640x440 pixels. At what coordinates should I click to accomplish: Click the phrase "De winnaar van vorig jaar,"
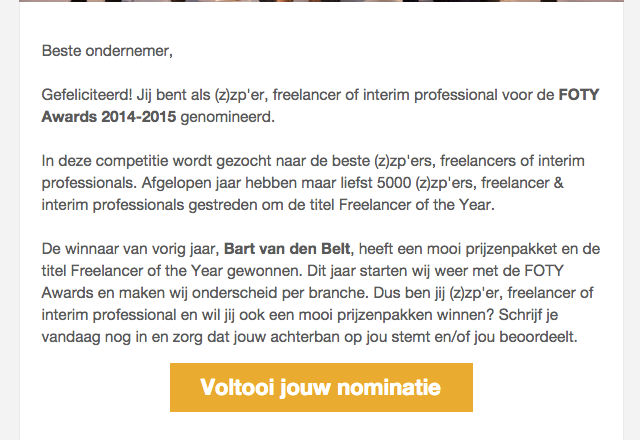click(x=130, y=249)
